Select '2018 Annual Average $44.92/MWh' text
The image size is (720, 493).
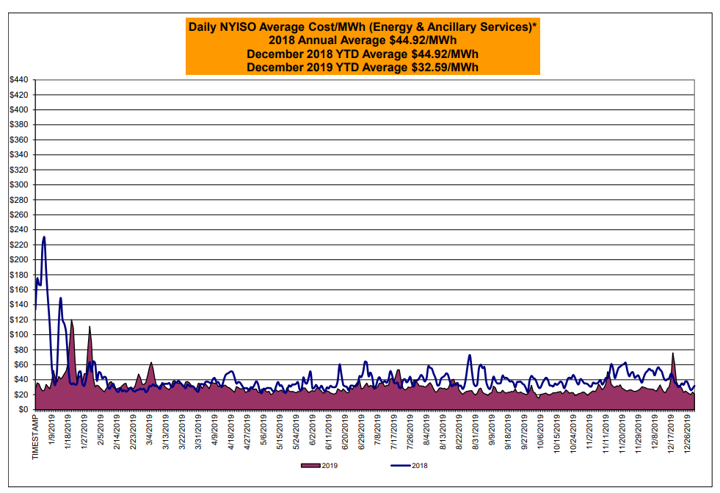click(362, 40)
